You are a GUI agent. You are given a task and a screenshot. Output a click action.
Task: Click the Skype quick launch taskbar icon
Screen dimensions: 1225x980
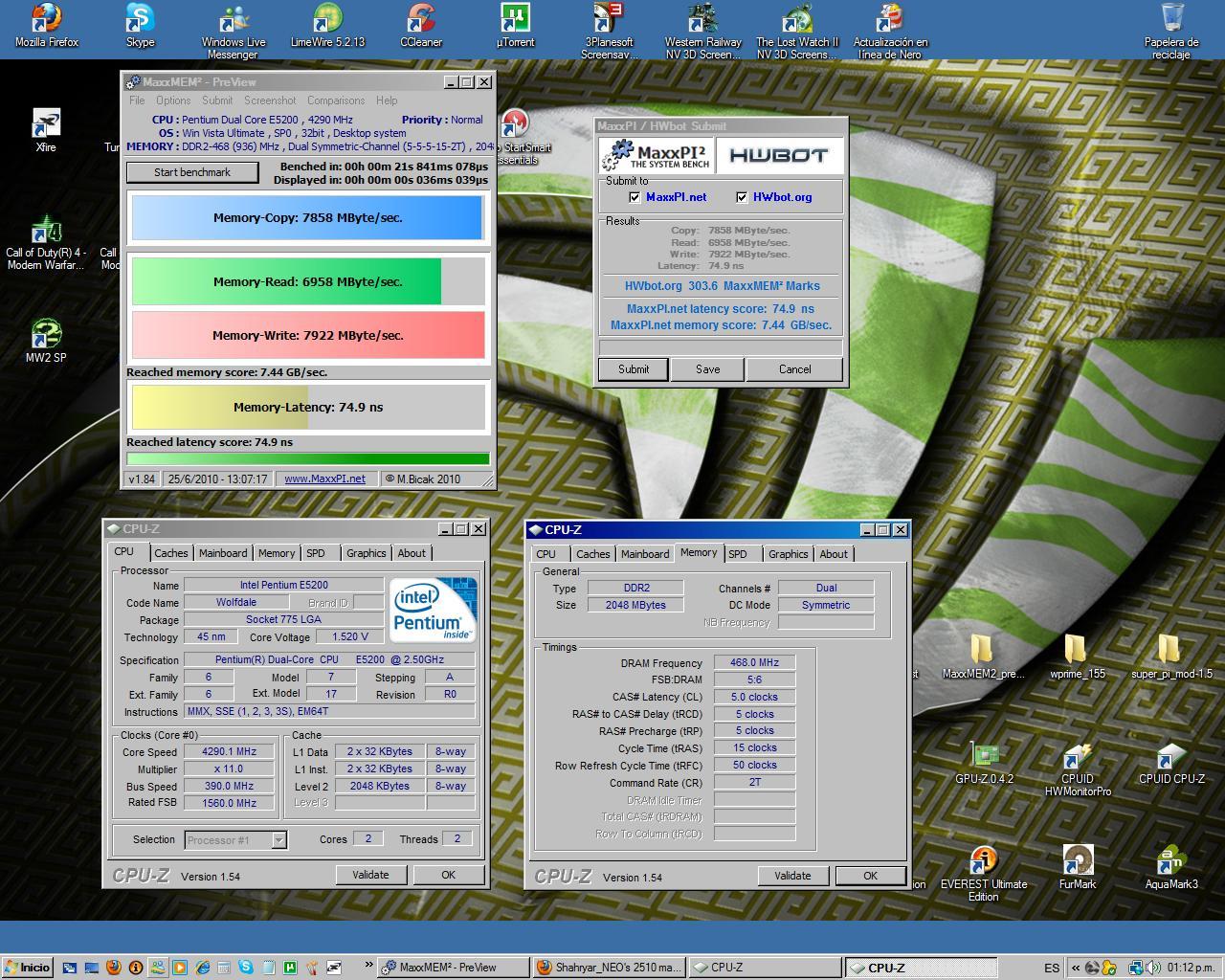coord(246,968)
